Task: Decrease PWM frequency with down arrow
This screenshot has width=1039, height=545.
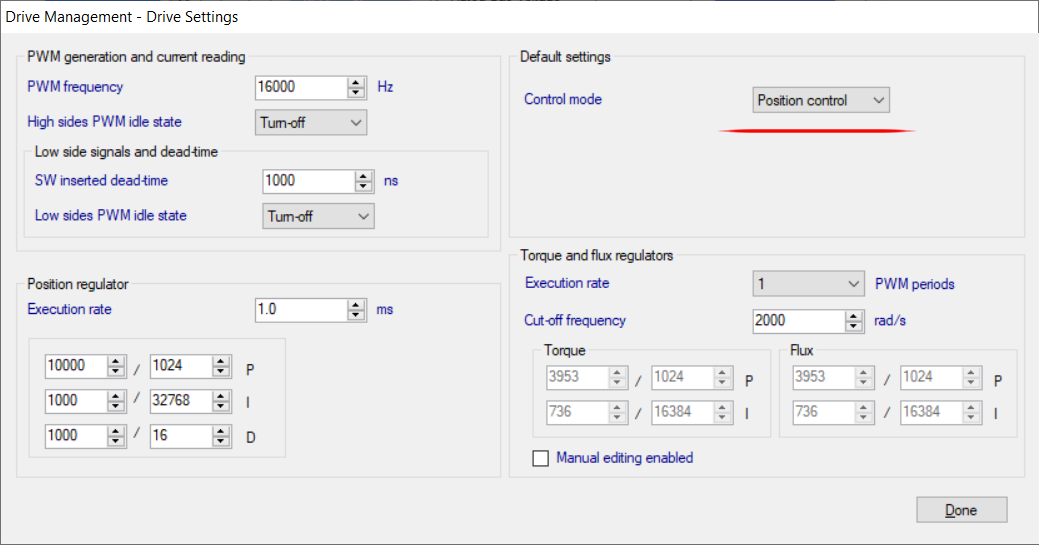Action: point(356,93)
